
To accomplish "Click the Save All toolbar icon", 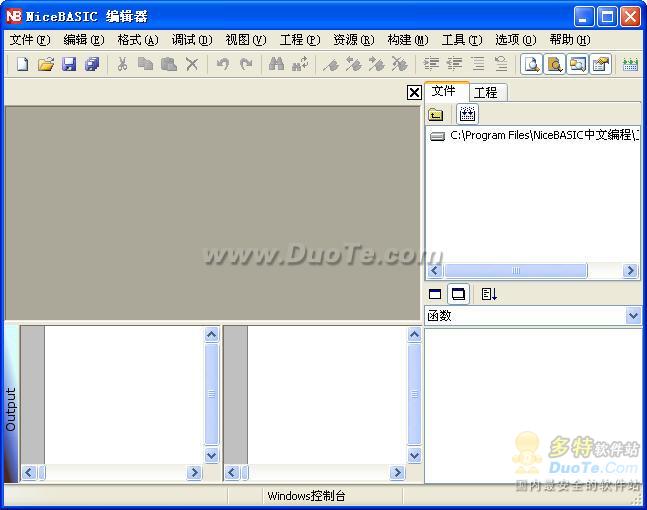I will pos(92,64).
